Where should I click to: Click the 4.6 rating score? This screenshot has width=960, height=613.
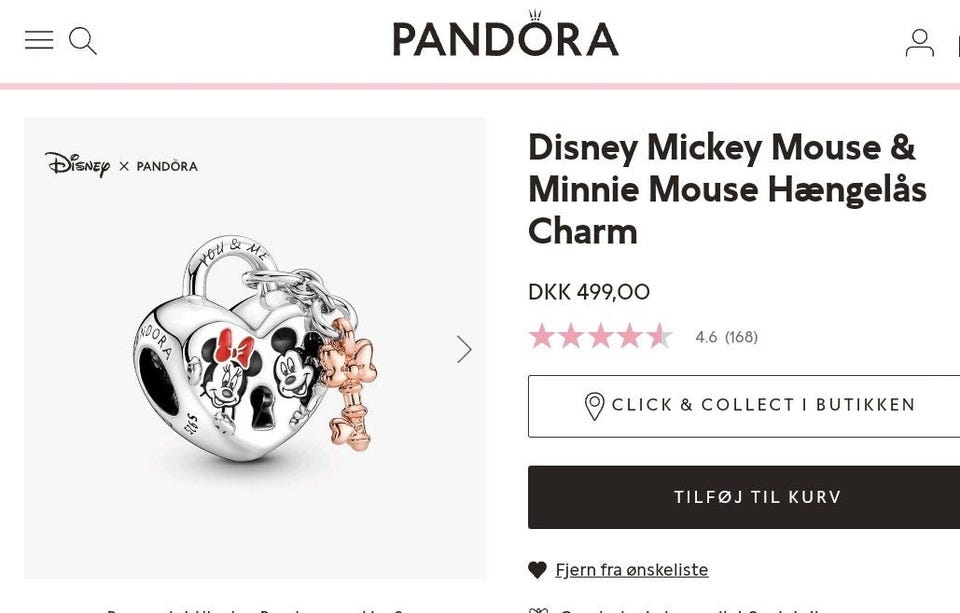coord(706,337)
